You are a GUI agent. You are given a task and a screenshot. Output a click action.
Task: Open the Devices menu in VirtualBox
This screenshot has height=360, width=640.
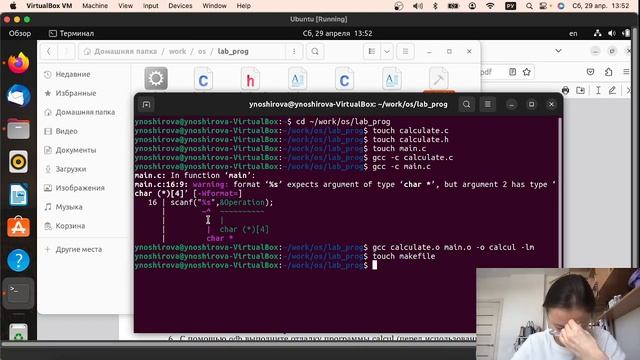point(180,6)
